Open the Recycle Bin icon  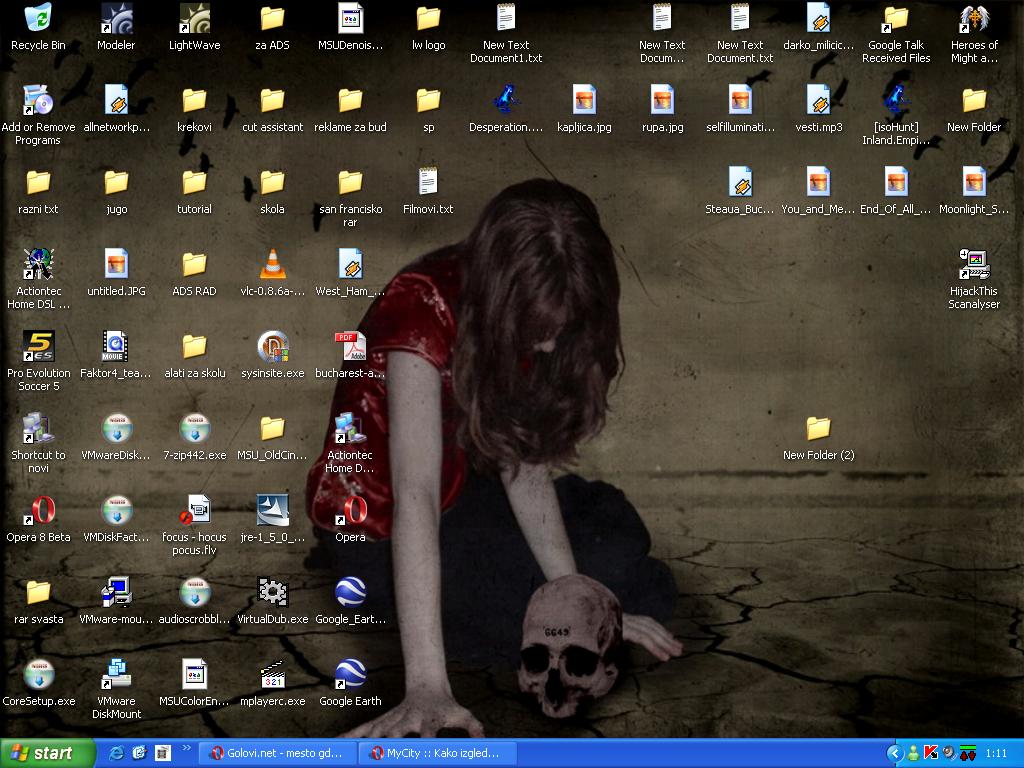(38, 18)
